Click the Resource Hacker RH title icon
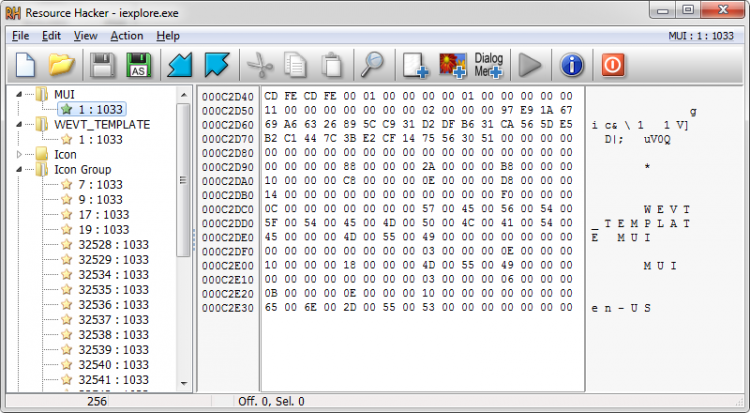 (13, 13)
